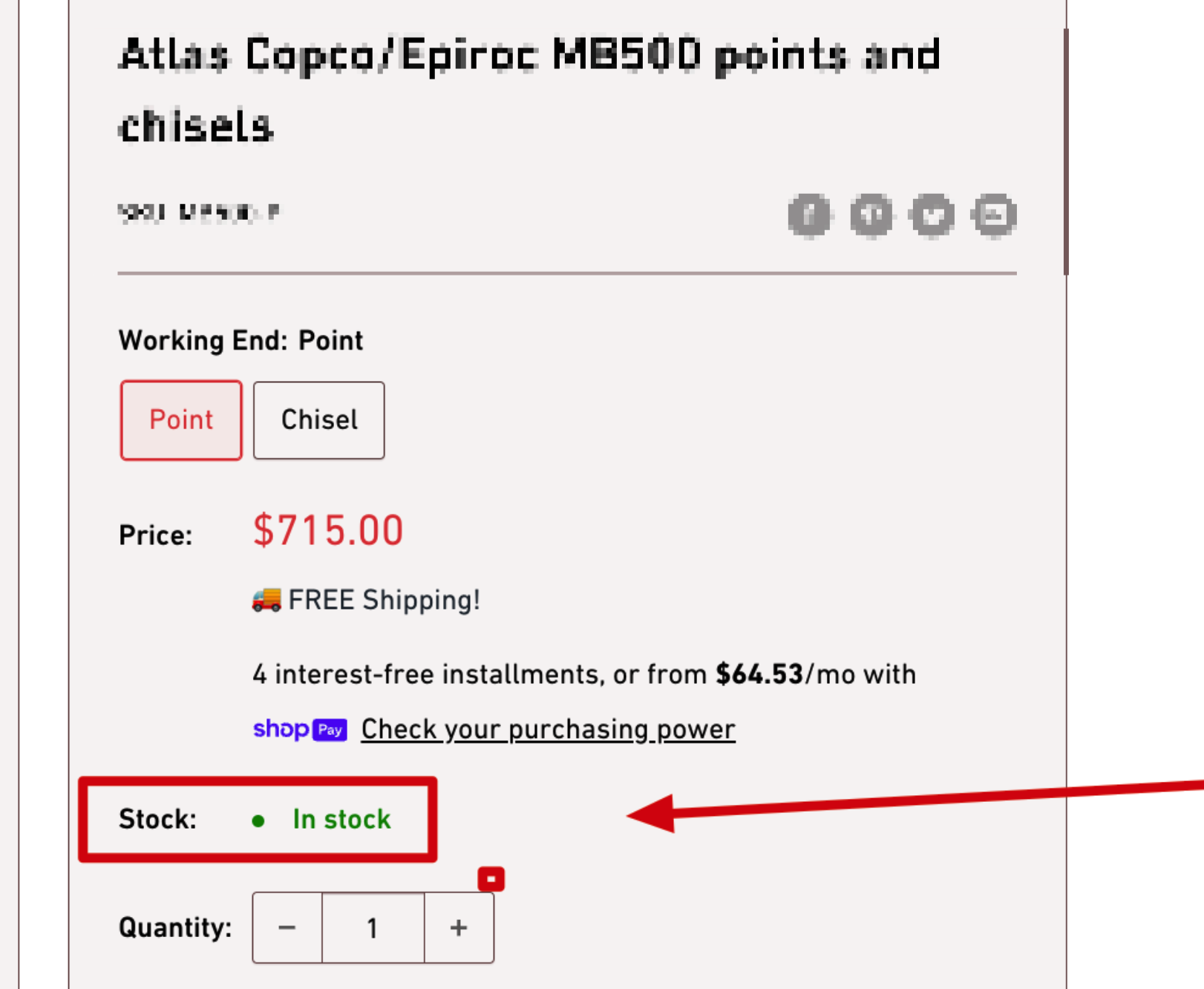Share product on Twitter

(x=932, y=215)
